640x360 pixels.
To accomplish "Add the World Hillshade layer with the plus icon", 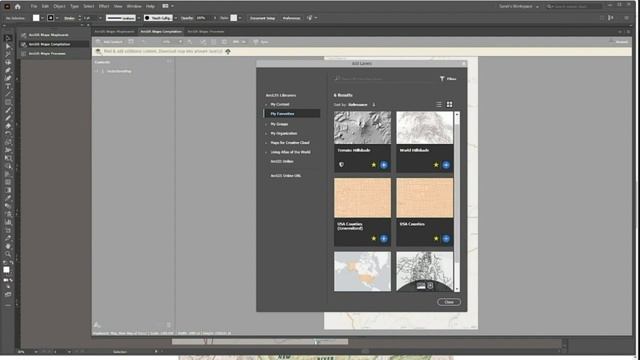I will [x=446, y=165].
